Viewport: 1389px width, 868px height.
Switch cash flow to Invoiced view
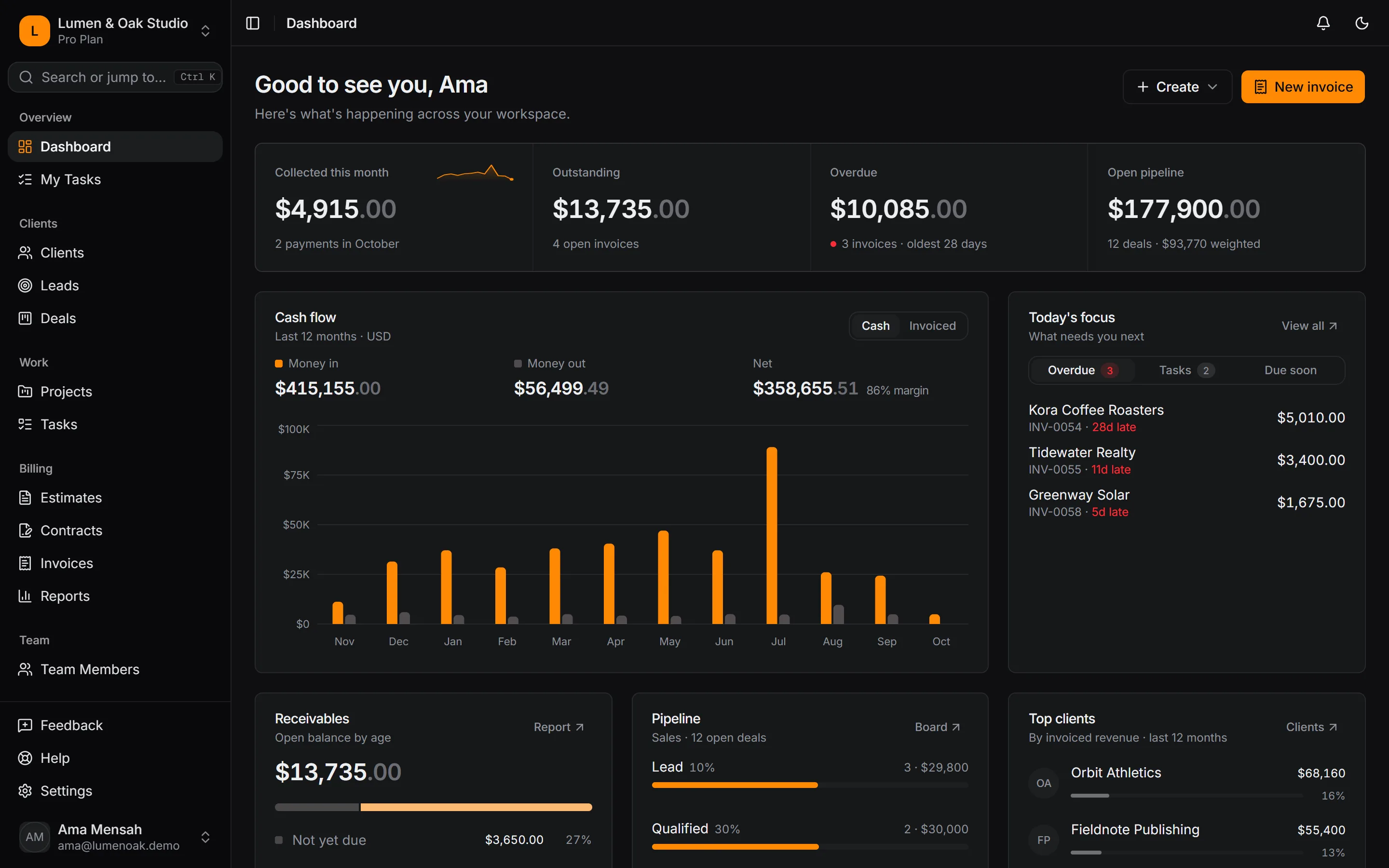[x=932, y=325]
